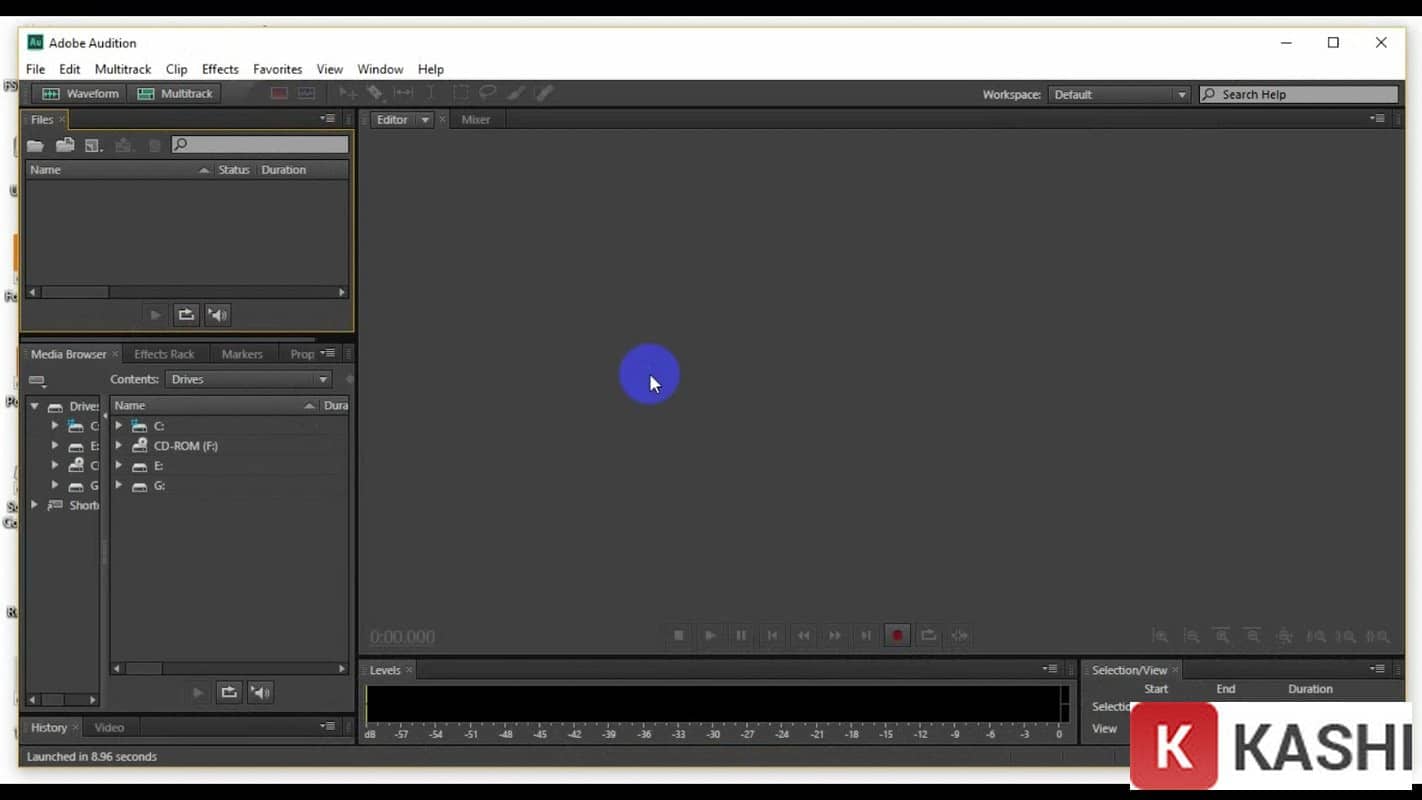1422x800 pixels.
Task: Click the Zoom In (Amplitude) icon
Action: pyautogui.click(x=1160, y=636)
